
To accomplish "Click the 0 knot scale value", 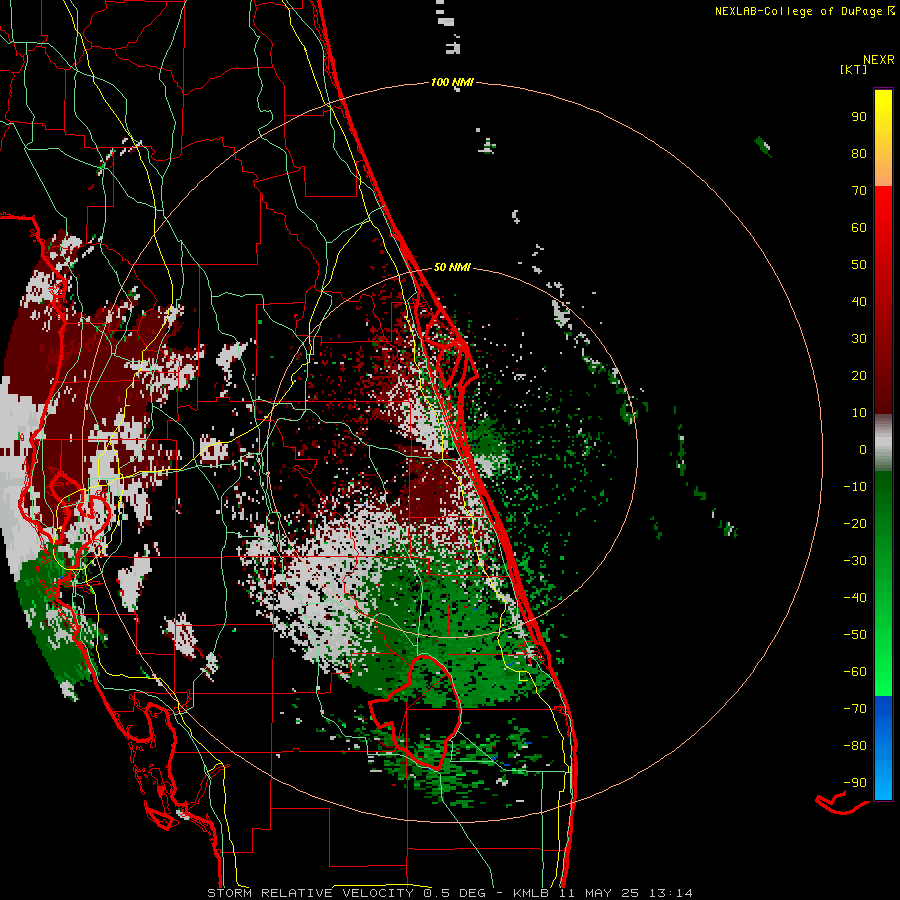I will [863, 450].
